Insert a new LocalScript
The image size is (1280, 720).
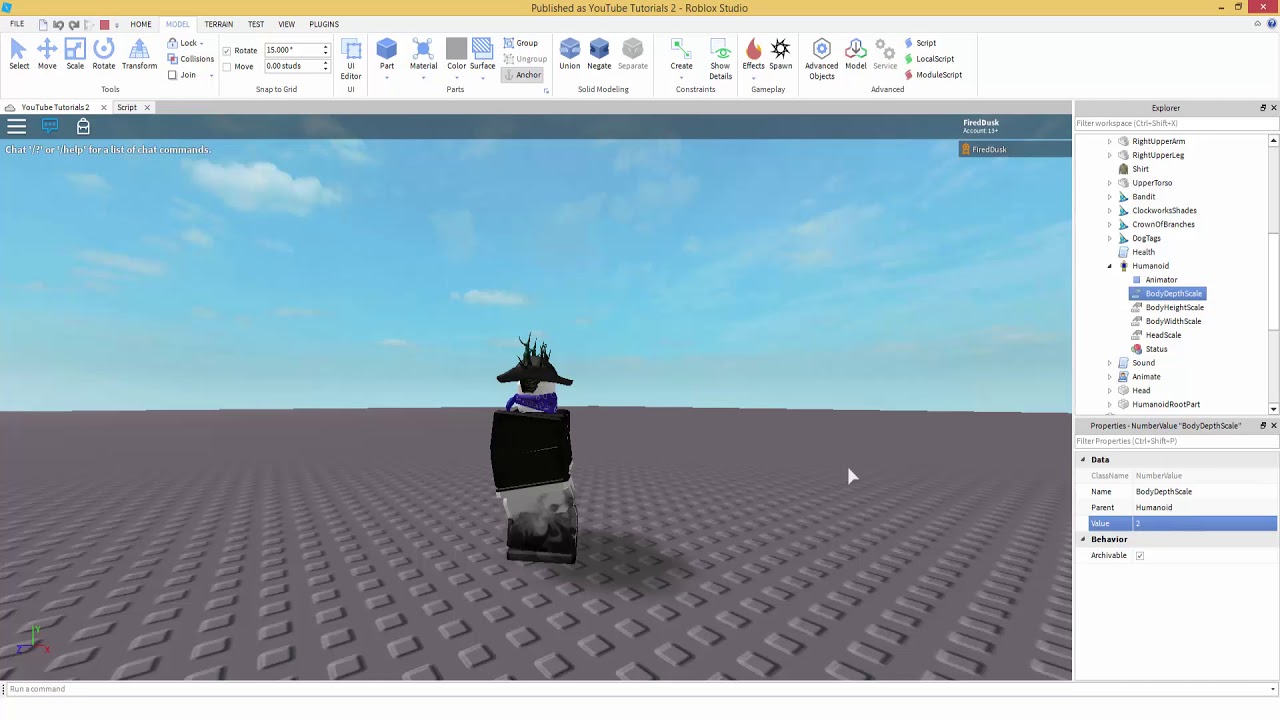(x=929, y=59)
